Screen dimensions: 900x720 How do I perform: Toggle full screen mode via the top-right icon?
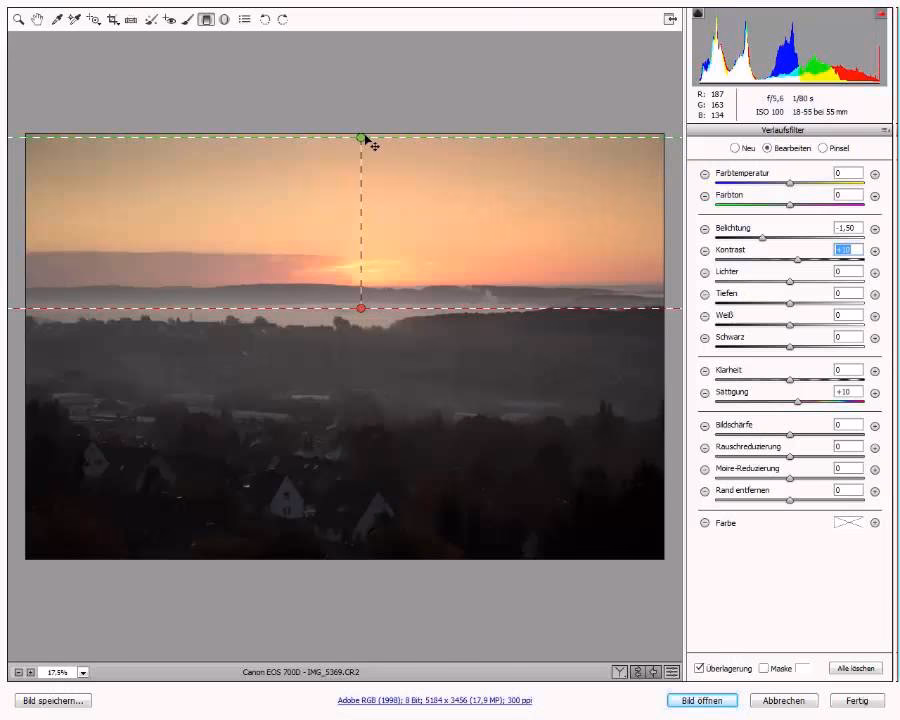670,19
